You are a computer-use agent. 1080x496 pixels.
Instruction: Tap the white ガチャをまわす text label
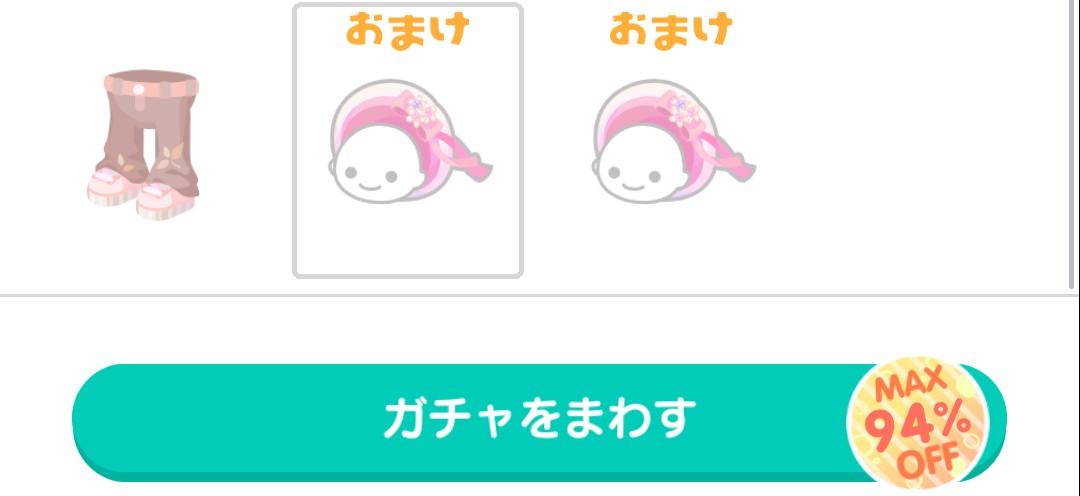click(539, 417)
